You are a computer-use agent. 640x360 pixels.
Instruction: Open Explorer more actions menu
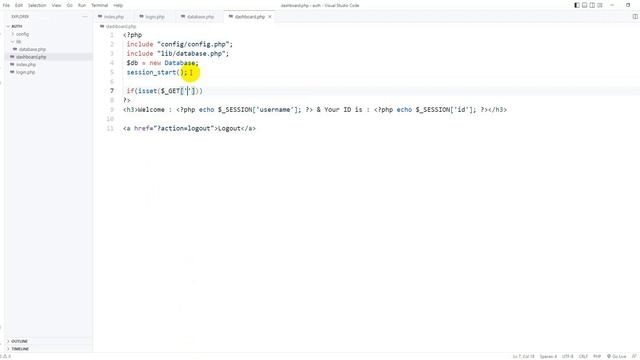click(x=84, y=17)
